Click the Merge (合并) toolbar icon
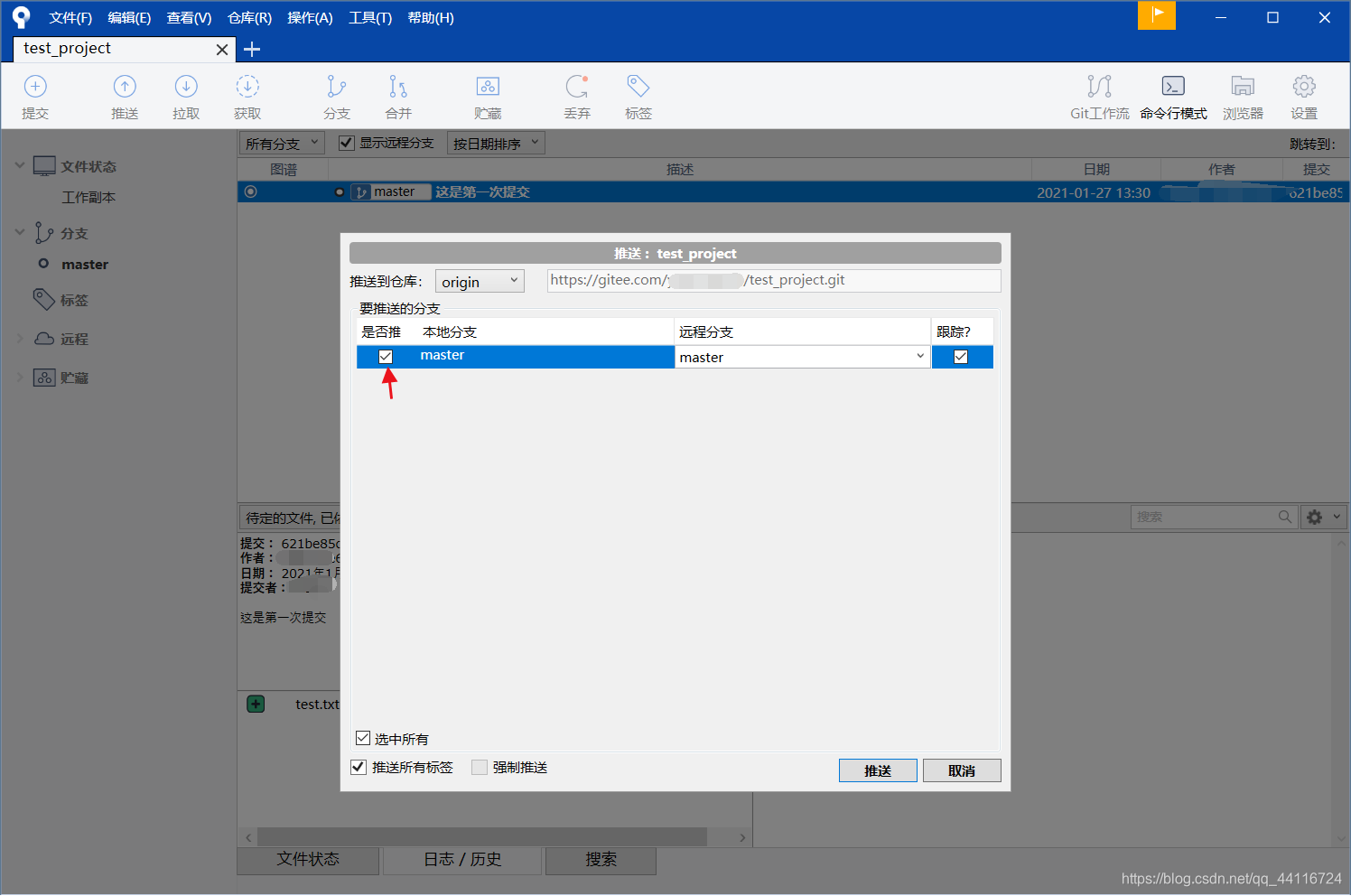Image resolution: width=1351 pixels, height=896 pixels. coord(398,87)
